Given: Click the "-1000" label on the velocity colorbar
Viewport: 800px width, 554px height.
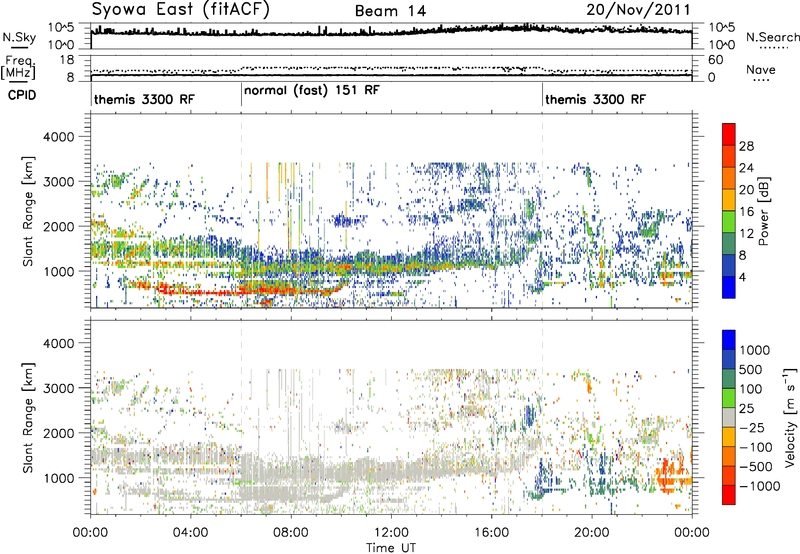Looking at the screenshot, I should tap(760, 486).
